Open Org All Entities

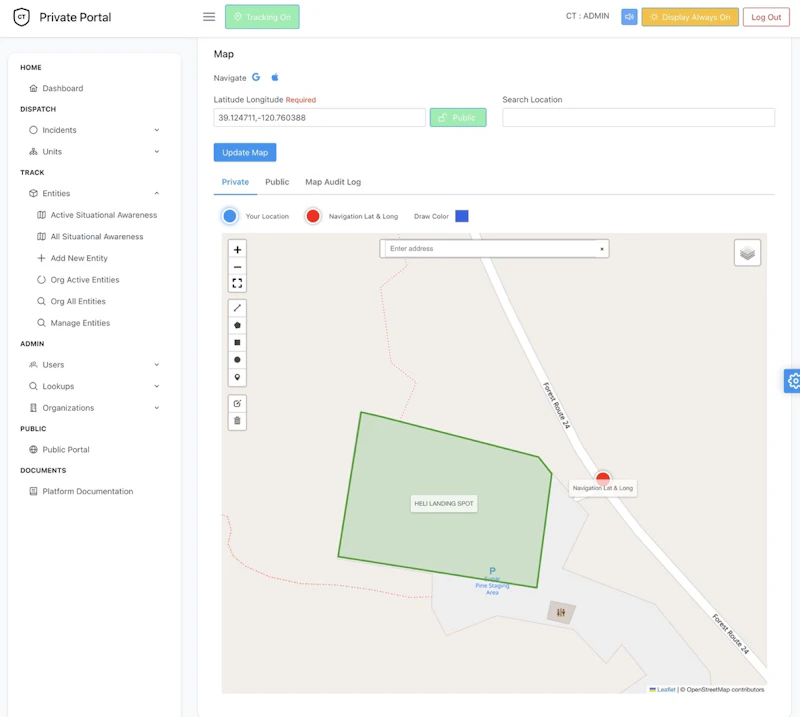tap(78, 302)
